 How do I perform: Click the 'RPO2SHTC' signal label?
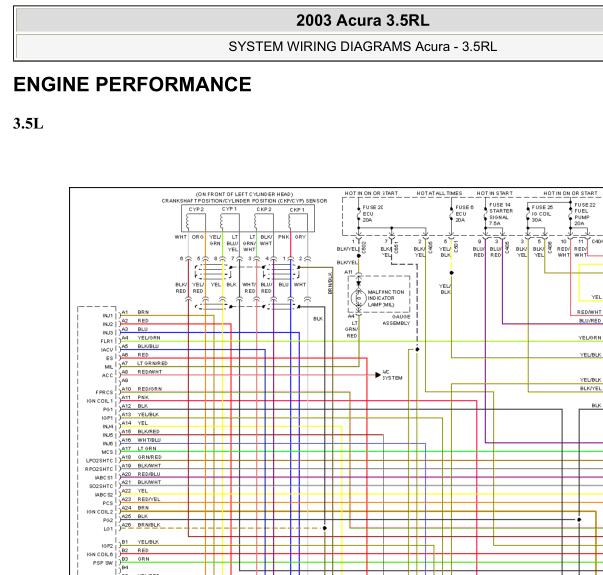(x=99, y=469)
